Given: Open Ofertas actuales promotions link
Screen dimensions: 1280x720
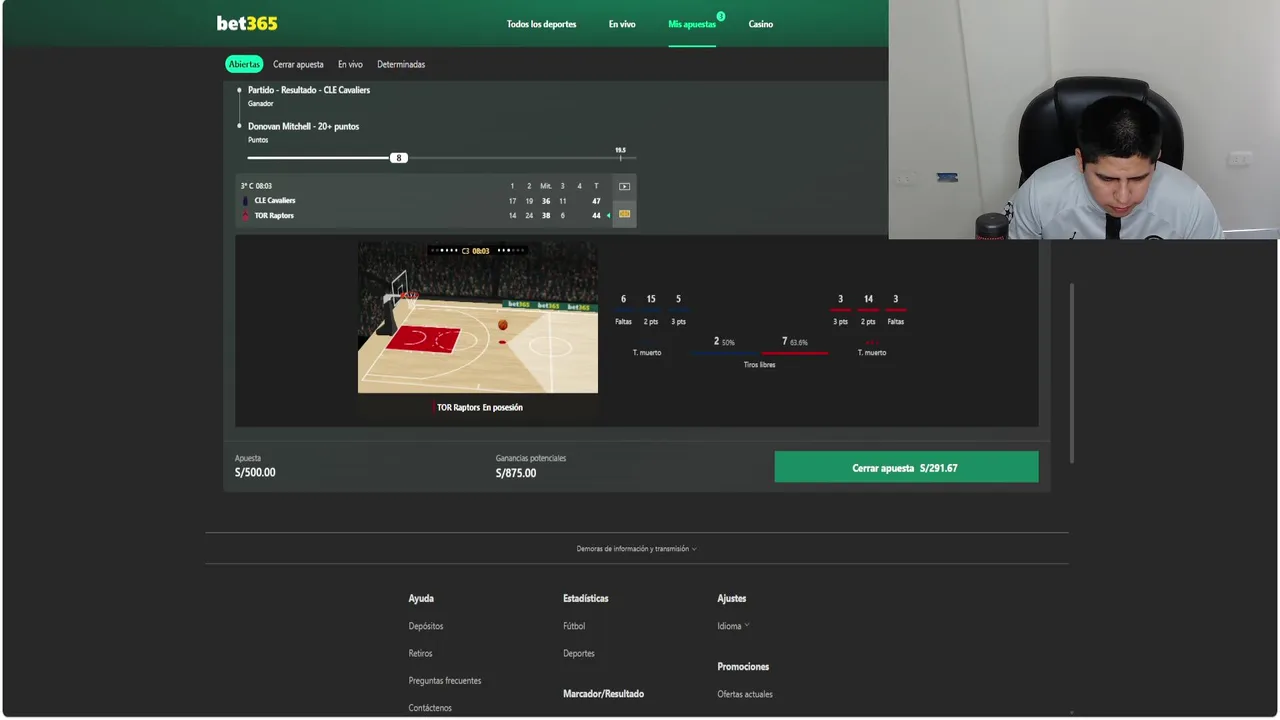Looking at the screenshot, I should coord(745,694).
